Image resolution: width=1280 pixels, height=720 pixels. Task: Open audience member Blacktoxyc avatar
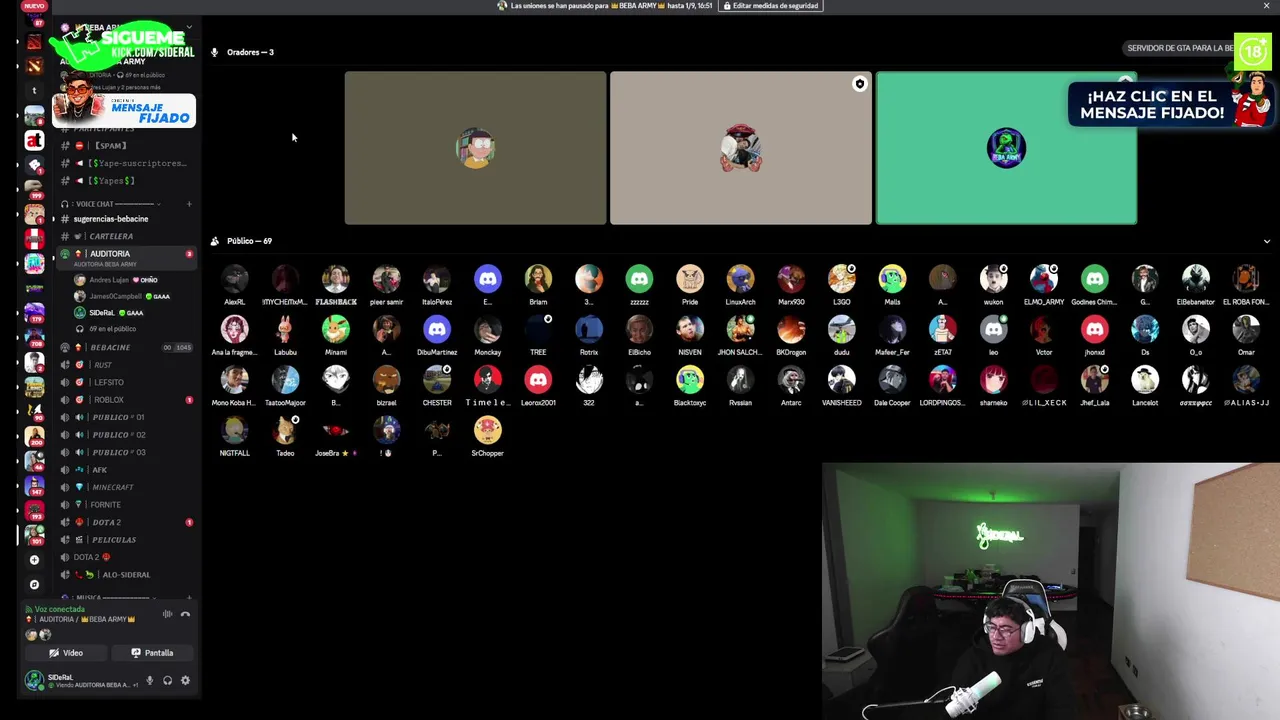click(x=690, y=380)
